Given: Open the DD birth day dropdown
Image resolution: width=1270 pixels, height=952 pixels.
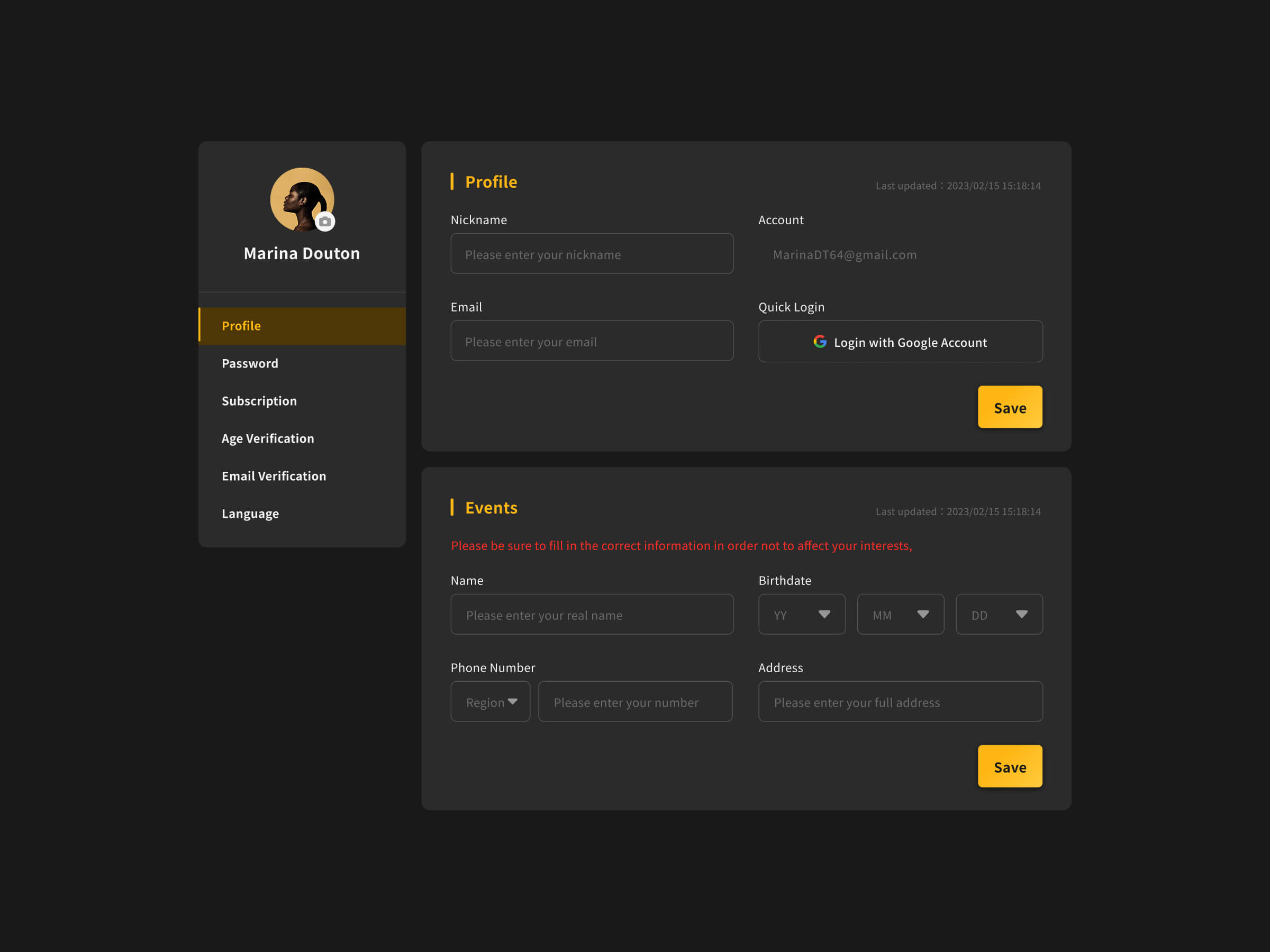Looking at the screenshot, I should (x=999, y=615).
